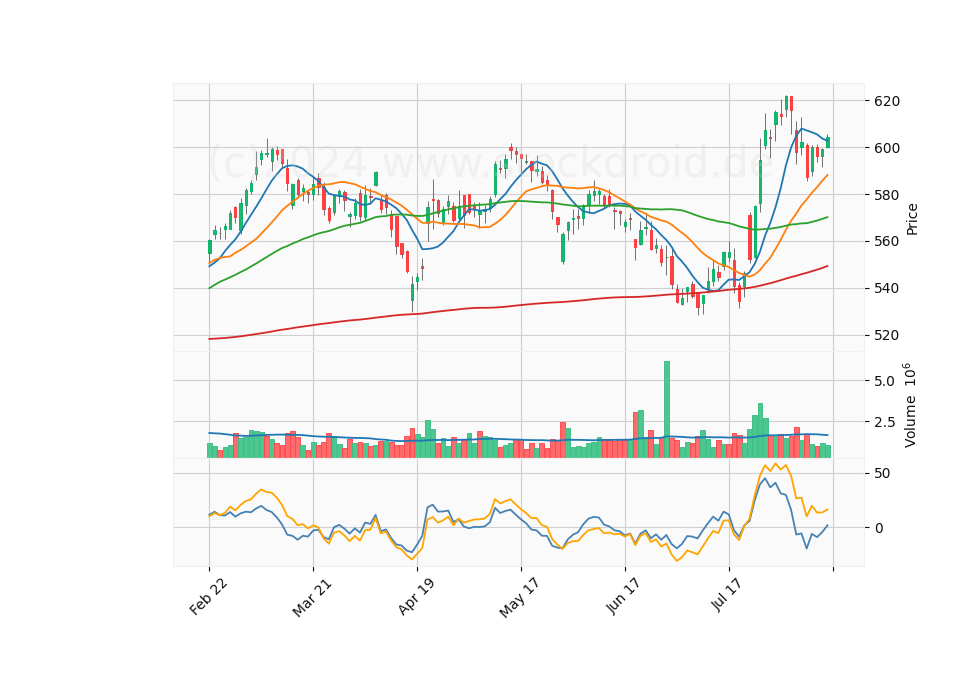Screen dimensions: 960x690
Task: Click the 'Apr 19' date label
Action: click(416, 596)
